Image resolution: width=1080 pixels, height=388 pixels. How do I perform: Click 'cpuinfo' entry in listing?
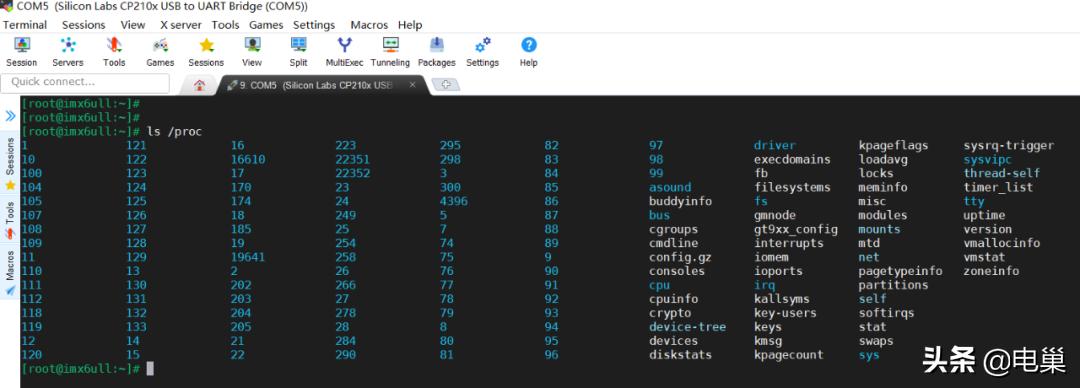[x=674, y=299]
